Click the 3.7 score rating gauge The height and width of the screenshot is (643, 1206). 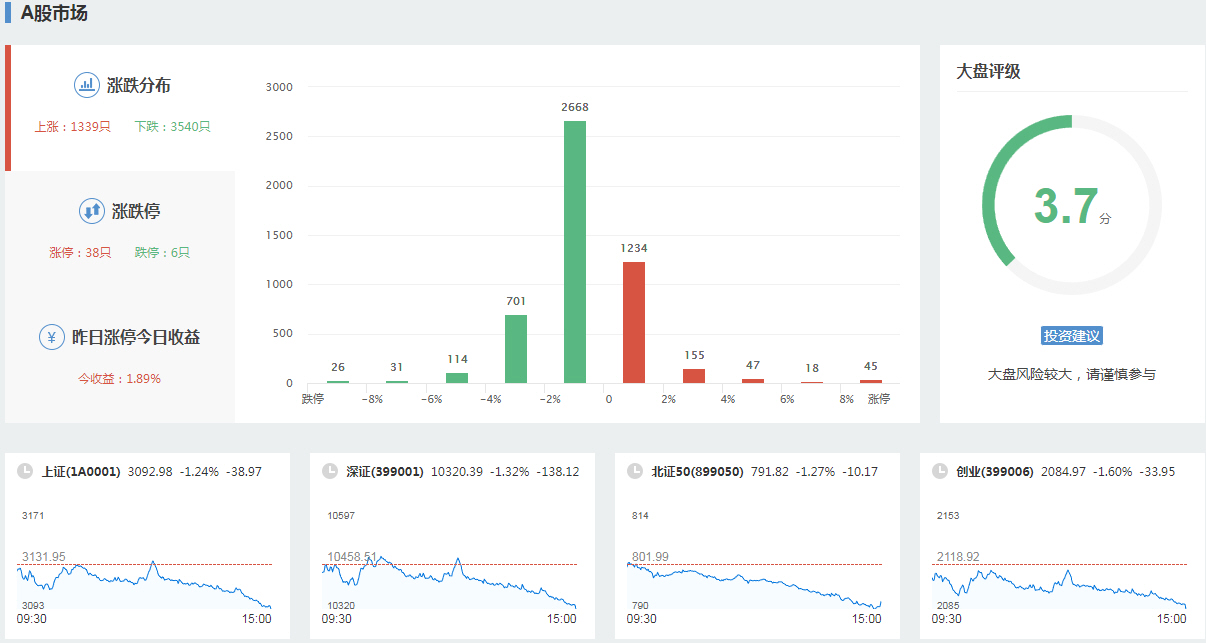coord(1071,205)
